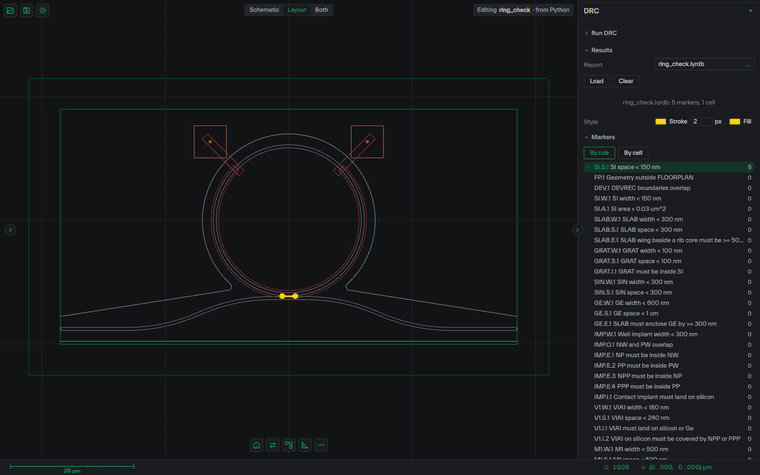Select SLAB.W.1 SLAB width < 300 nm

[668, 219]
